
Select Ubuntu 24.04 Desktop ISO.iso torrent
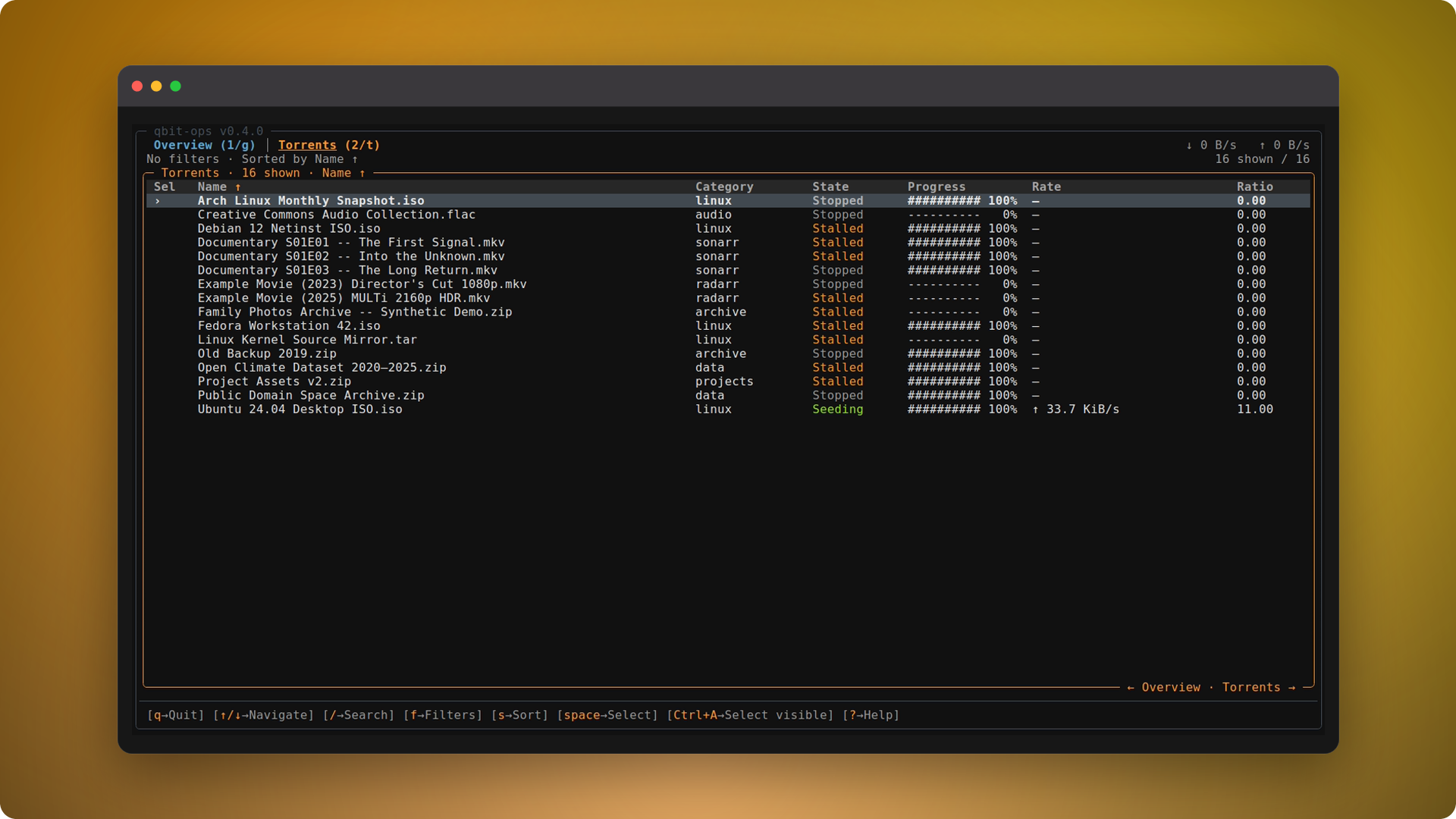coord(728,409)
